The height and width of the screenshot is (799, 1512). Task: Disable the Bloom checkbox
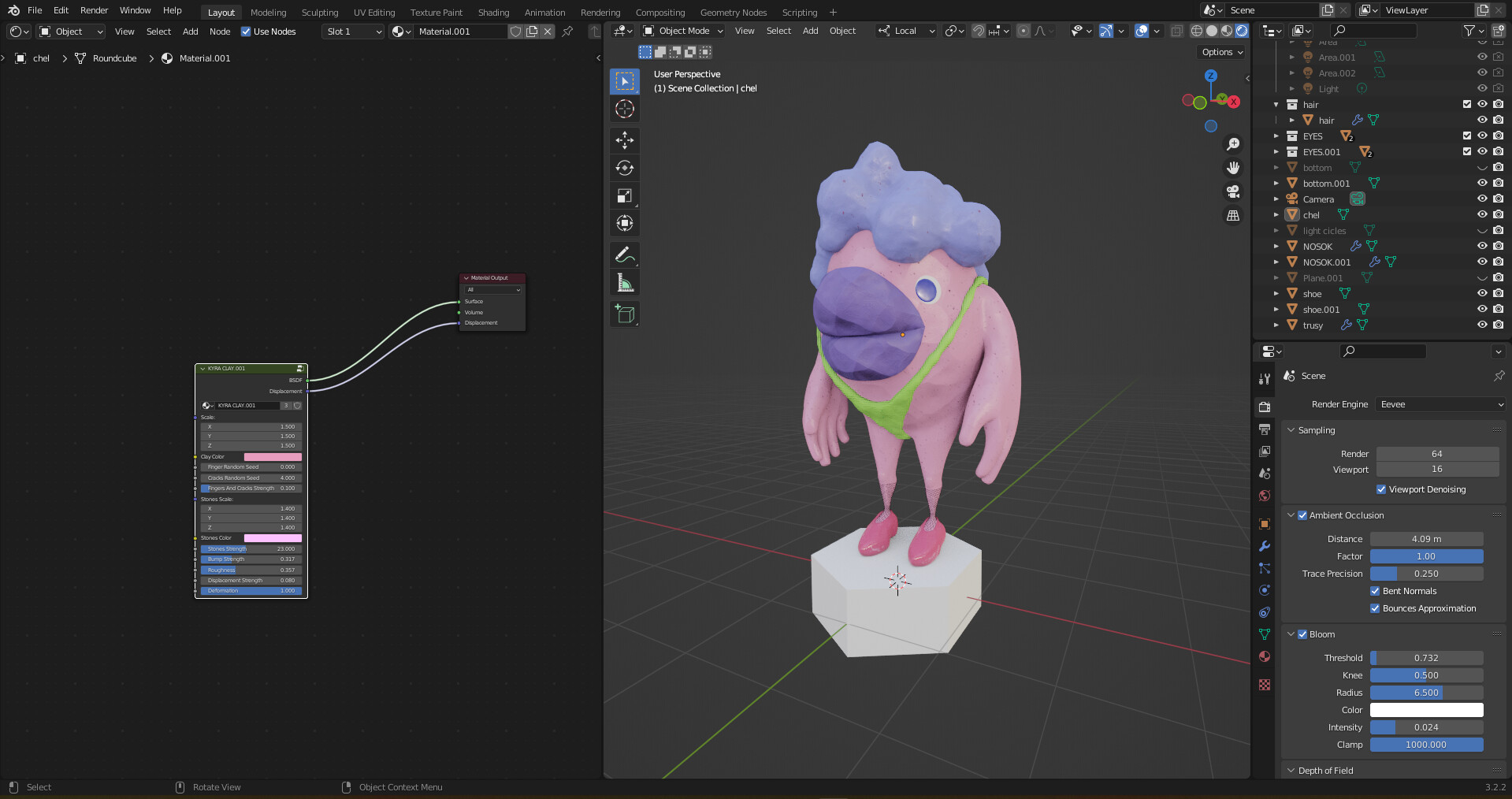1302,634
